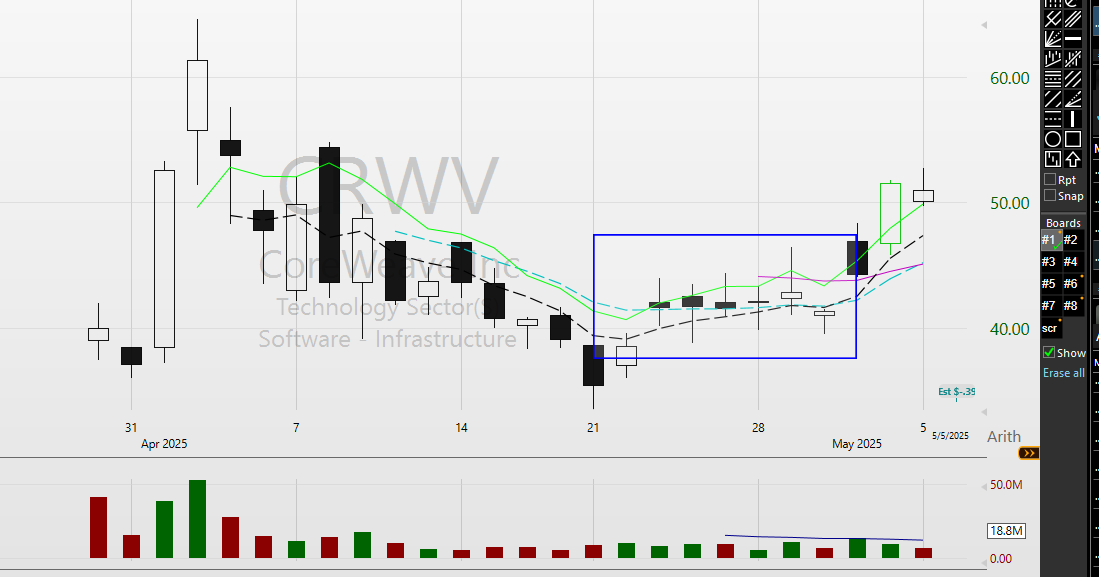The width and height of the screenshot is (1099, 577).
Task: Select the three parallel diagonal lines tool
Action: [1073, 19]
